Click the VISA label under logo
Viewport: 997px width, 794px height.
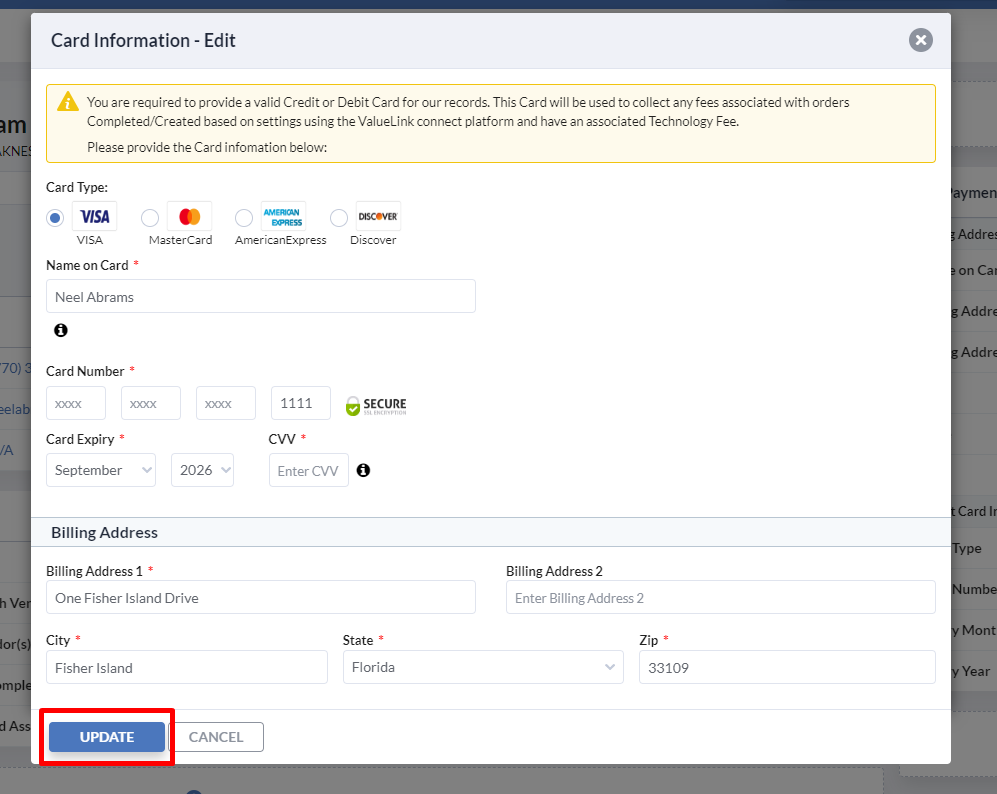tap(90, 240)
